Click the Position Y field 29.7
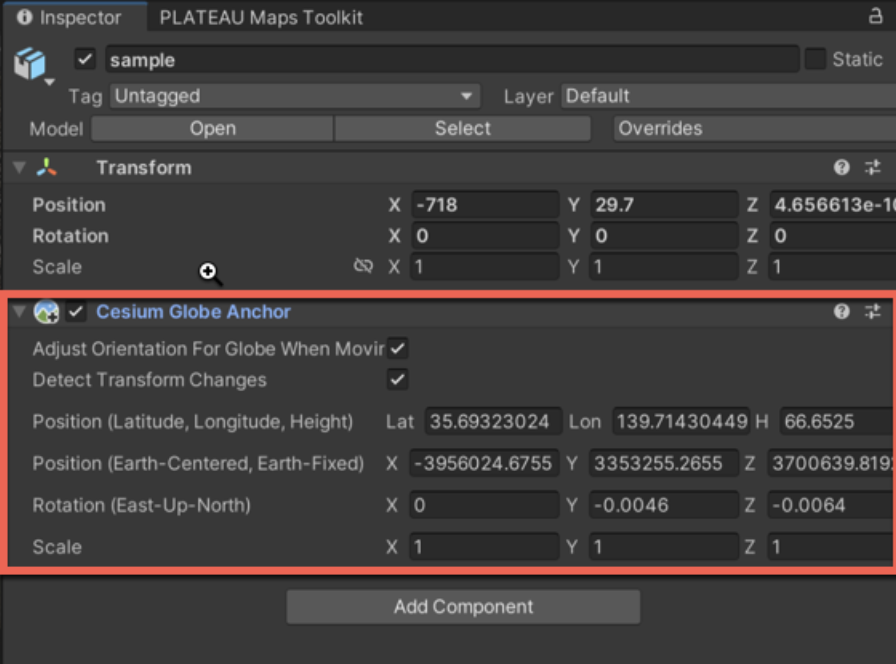The image size is (896, 664). point(664,205)
